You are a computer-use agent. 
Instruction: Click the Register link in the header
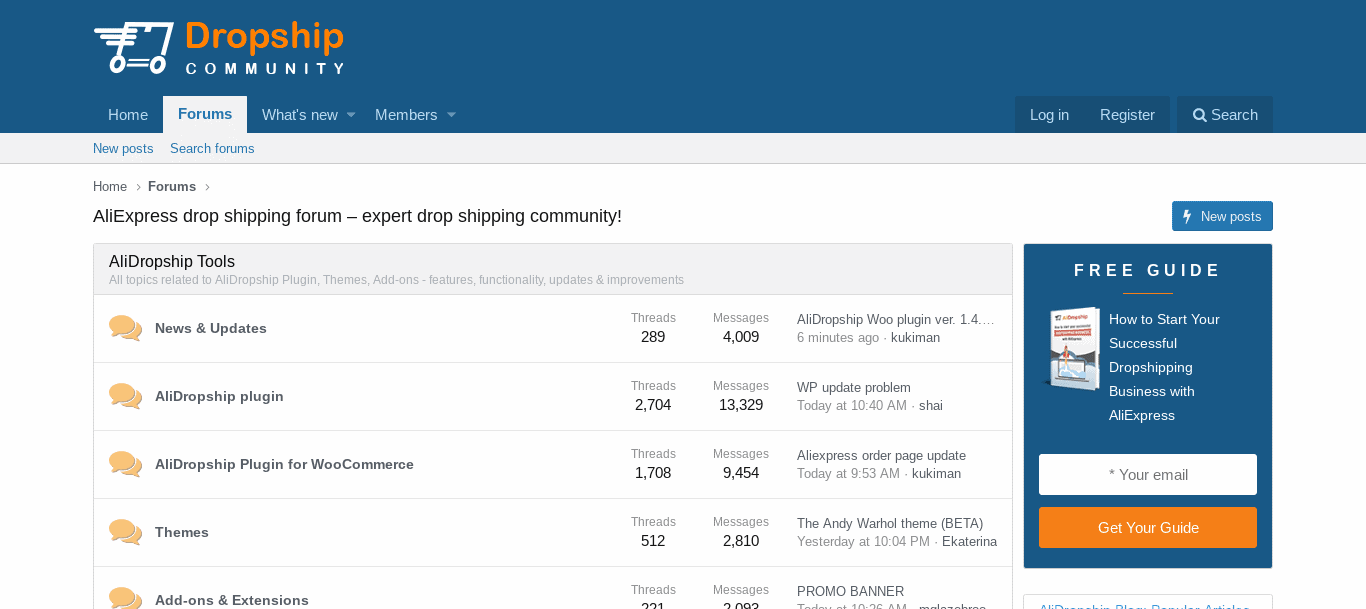[x=1127, y=115]
